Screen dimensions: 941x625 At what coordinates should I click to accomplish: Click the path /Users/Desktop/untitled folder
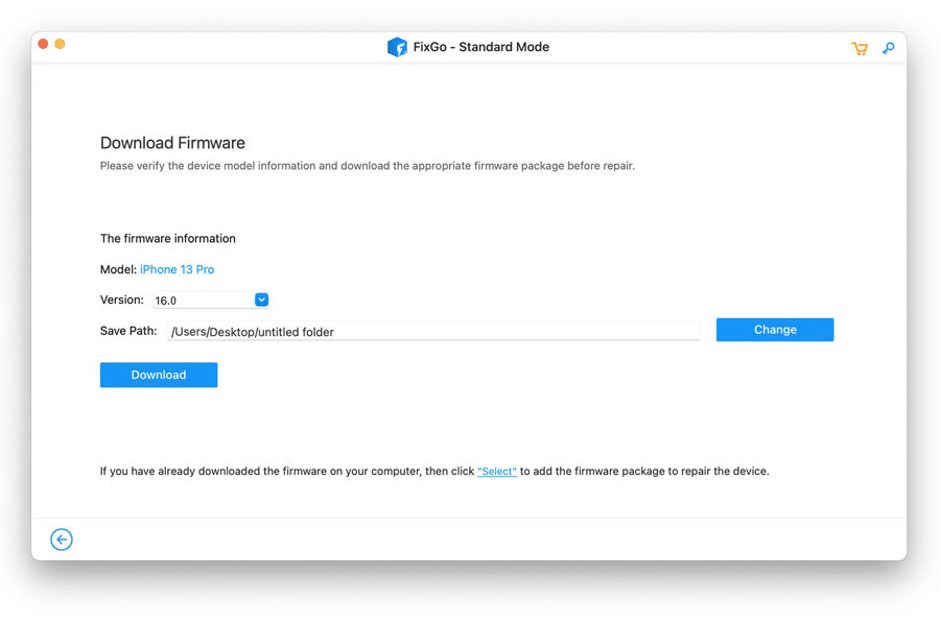[x=252, y=331]
